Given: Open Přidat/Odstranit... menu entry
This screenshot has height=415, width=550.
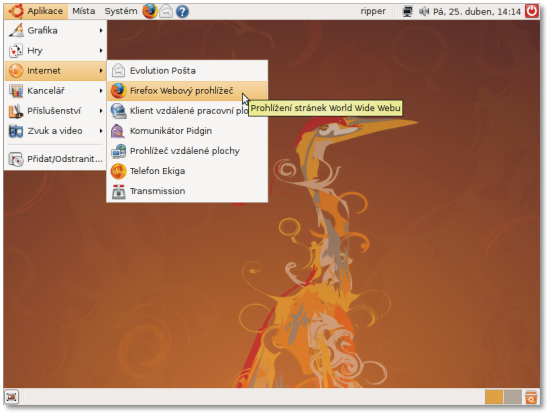Looking at the screenshot, I should (x=55, y=159).
